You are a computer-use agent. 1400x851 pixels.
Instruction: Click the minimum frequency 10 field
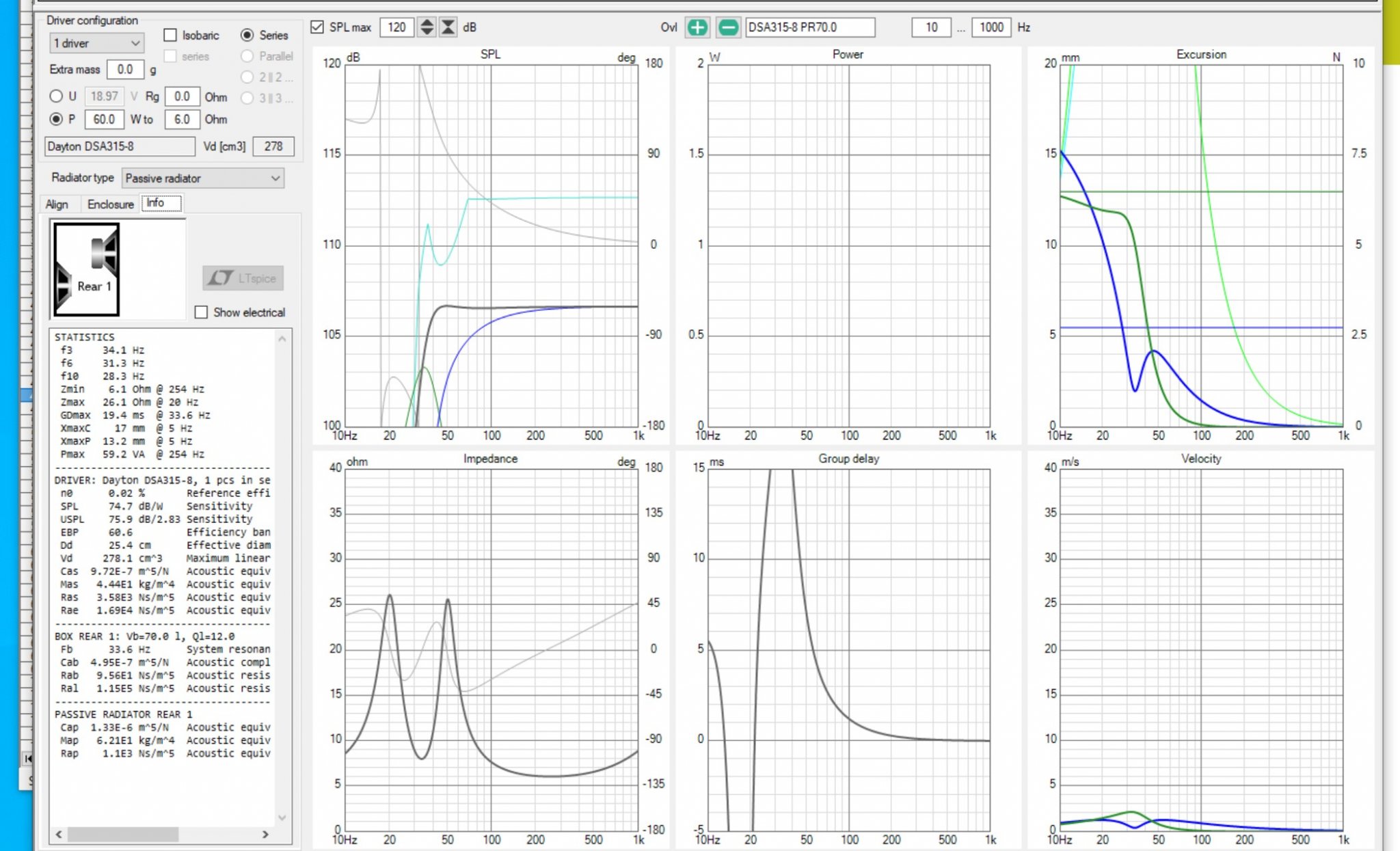pos(931,27)
